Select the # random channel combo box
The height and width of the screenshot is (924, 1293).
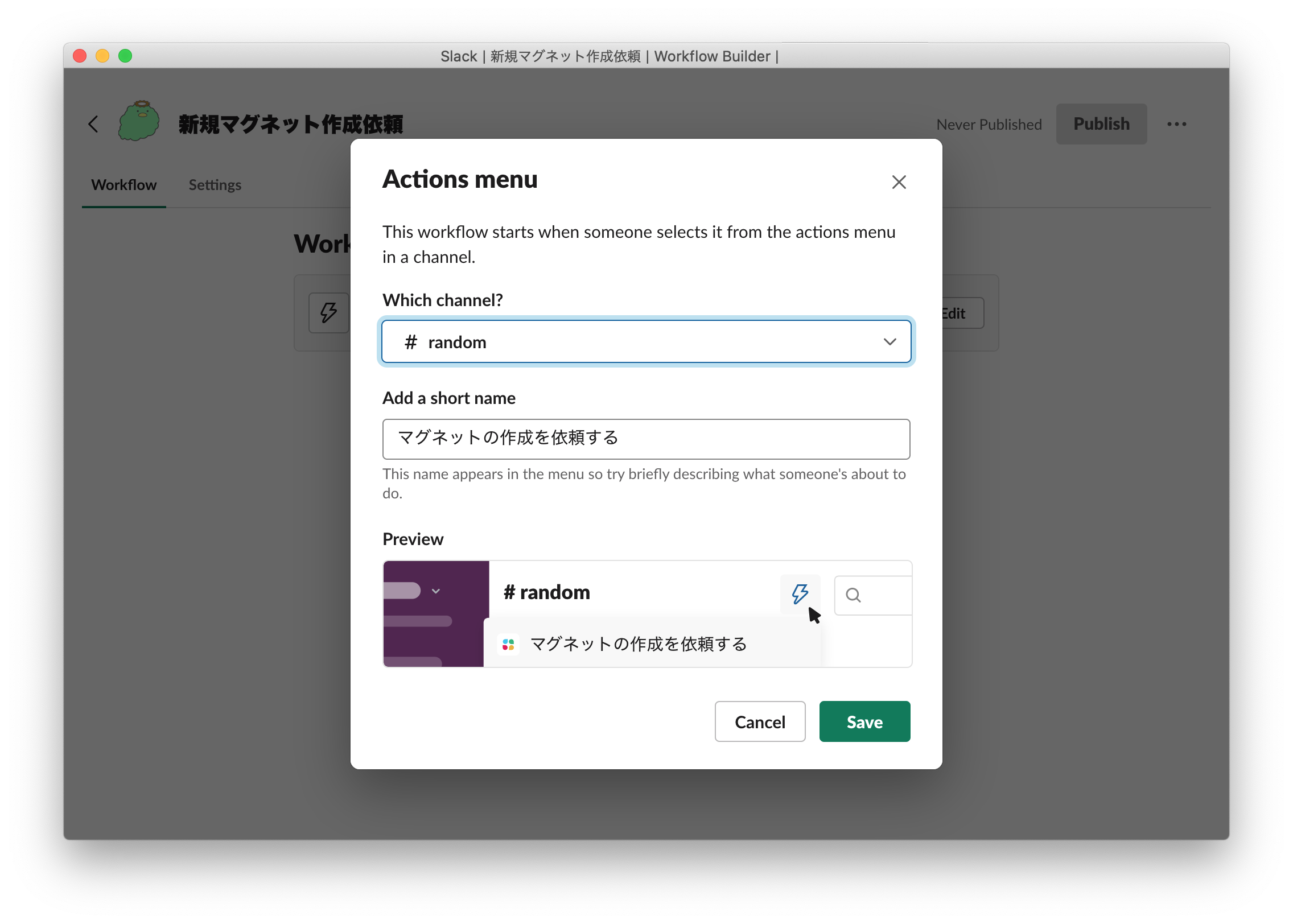(626, 341)
